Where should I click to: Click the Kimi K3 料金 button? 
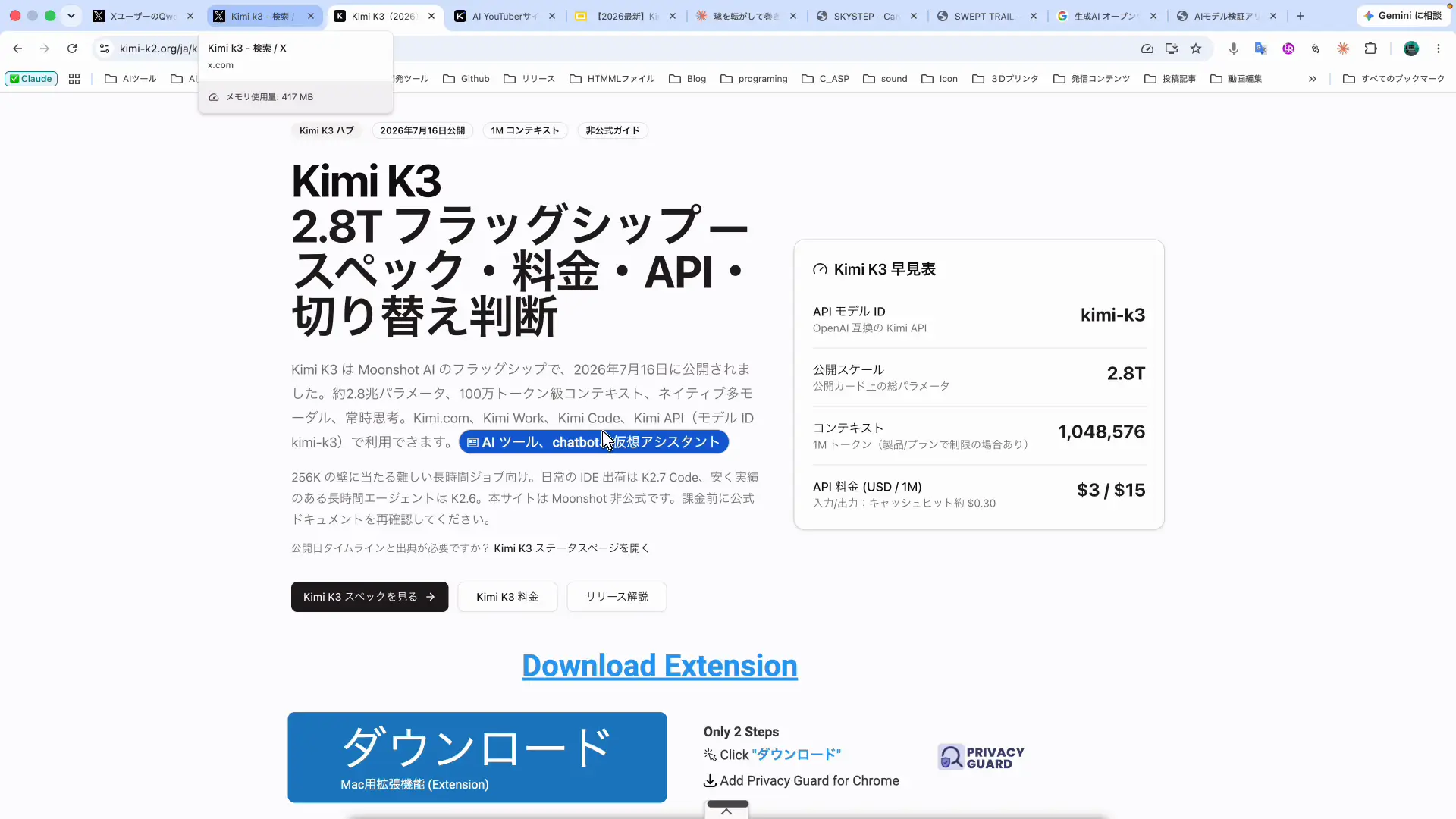[x=507, y=597]
